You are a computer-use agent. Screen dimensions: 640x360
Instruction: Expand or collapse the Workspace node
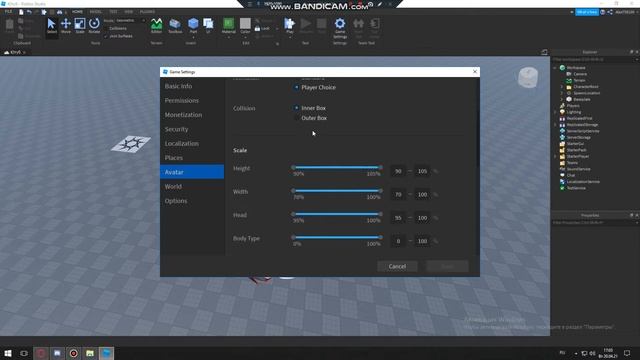[555, 68]
